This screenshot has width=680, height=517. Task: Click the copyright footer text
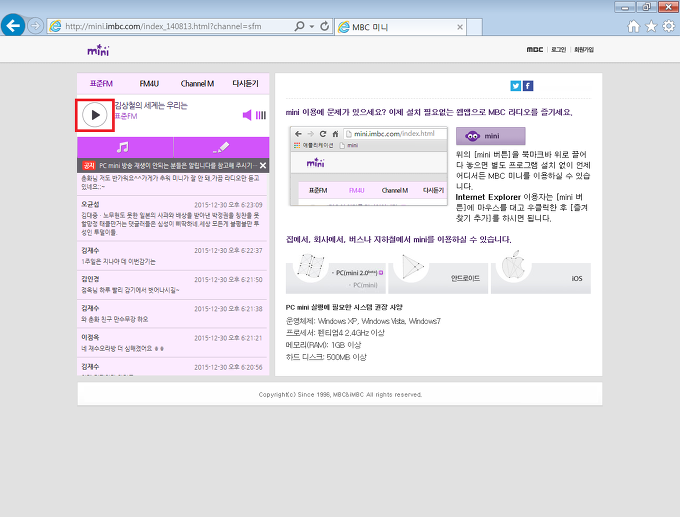point(340,395)
